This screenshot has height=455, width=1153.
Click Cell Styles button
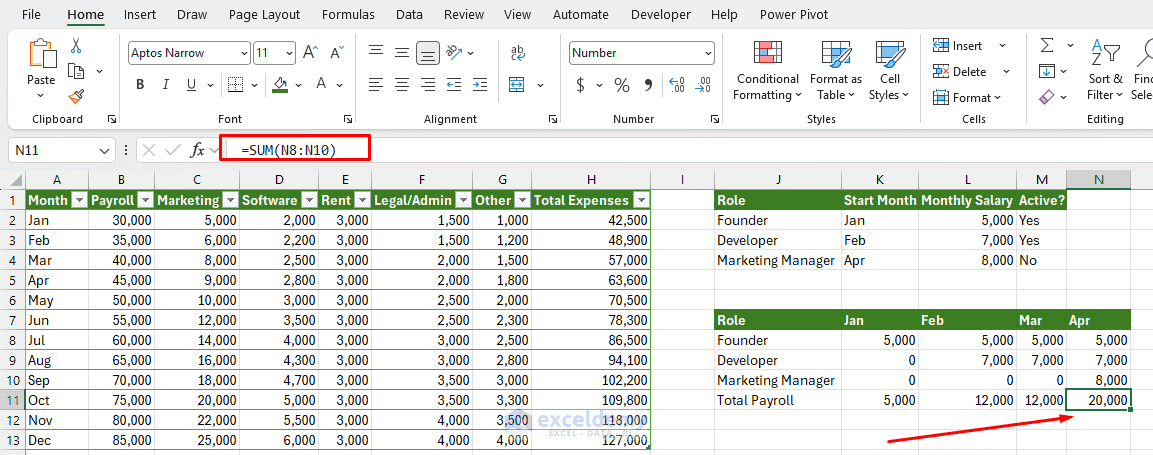pyautogui.click(x=889, y=71)
